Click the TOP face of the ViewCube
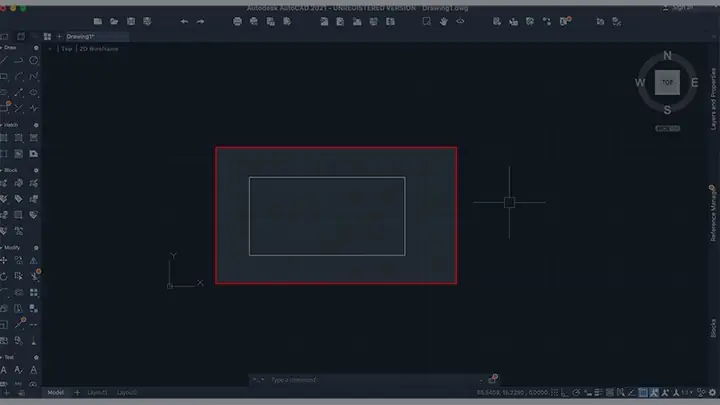720x405 pixels. [x=667, y=83]
